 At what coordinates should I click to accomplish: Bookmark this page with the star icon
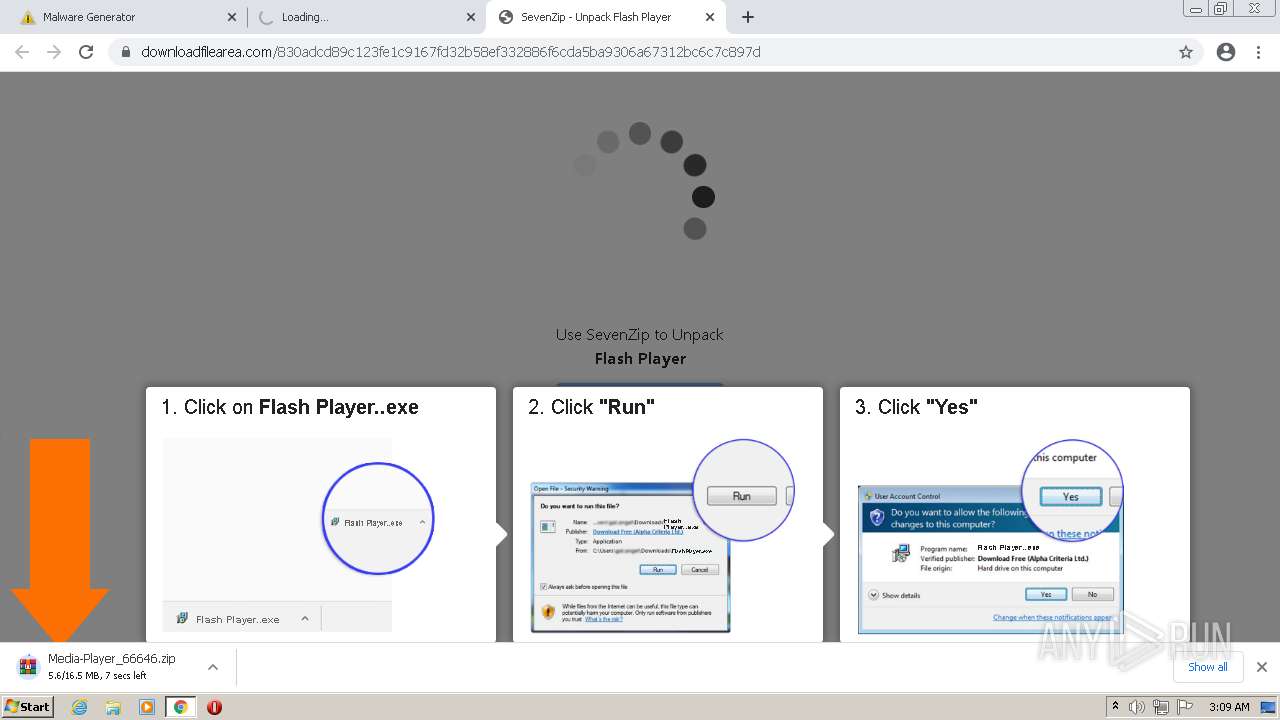tap(1186, 52)
